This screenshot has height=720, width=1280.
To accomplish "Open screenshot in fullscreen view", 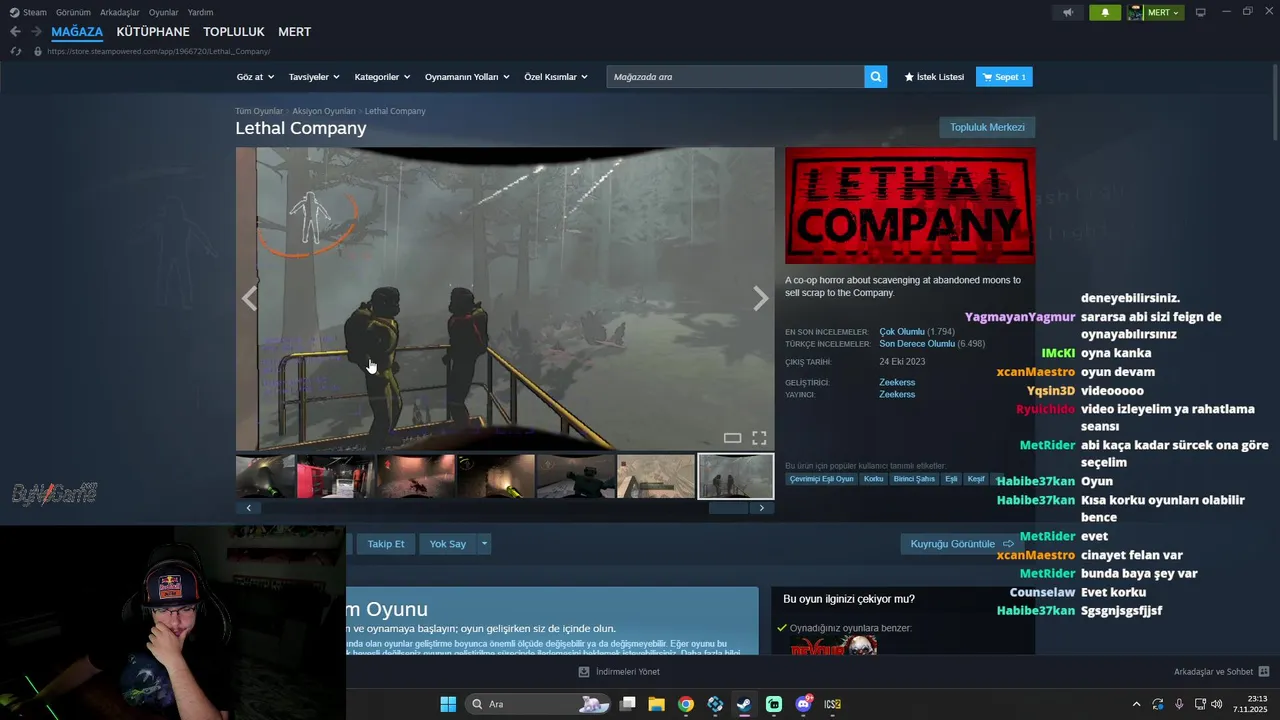I will [x=759, y=438].
